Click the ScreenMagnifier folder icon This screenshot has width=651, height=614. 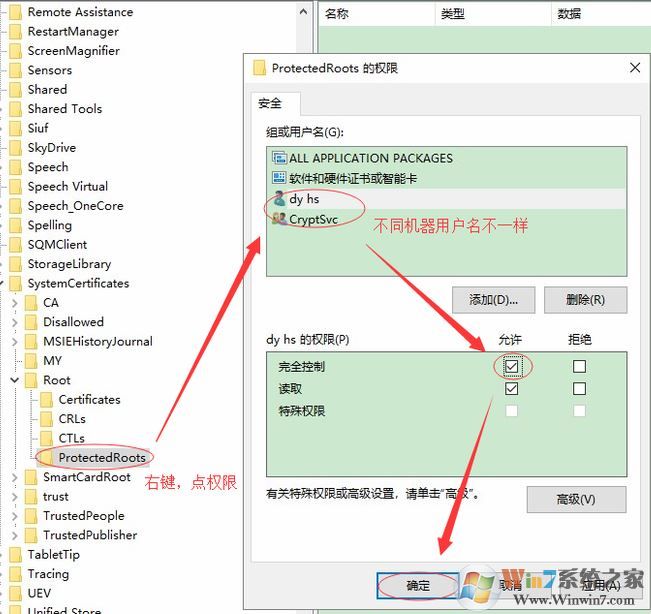pos(15,51)
